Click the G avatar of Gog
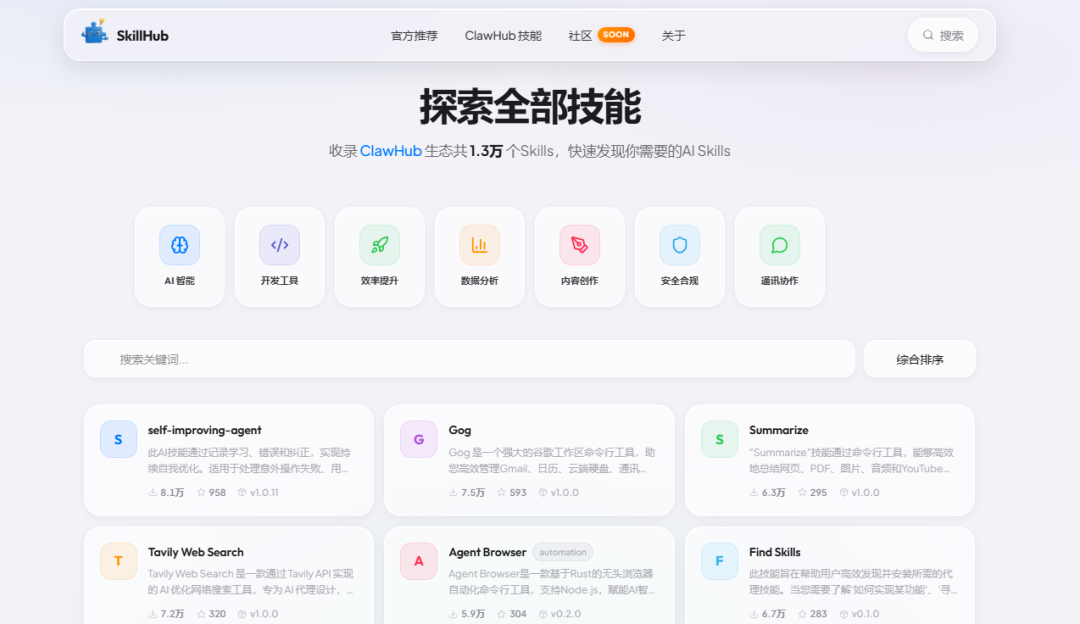 click(x=419, y=439)
